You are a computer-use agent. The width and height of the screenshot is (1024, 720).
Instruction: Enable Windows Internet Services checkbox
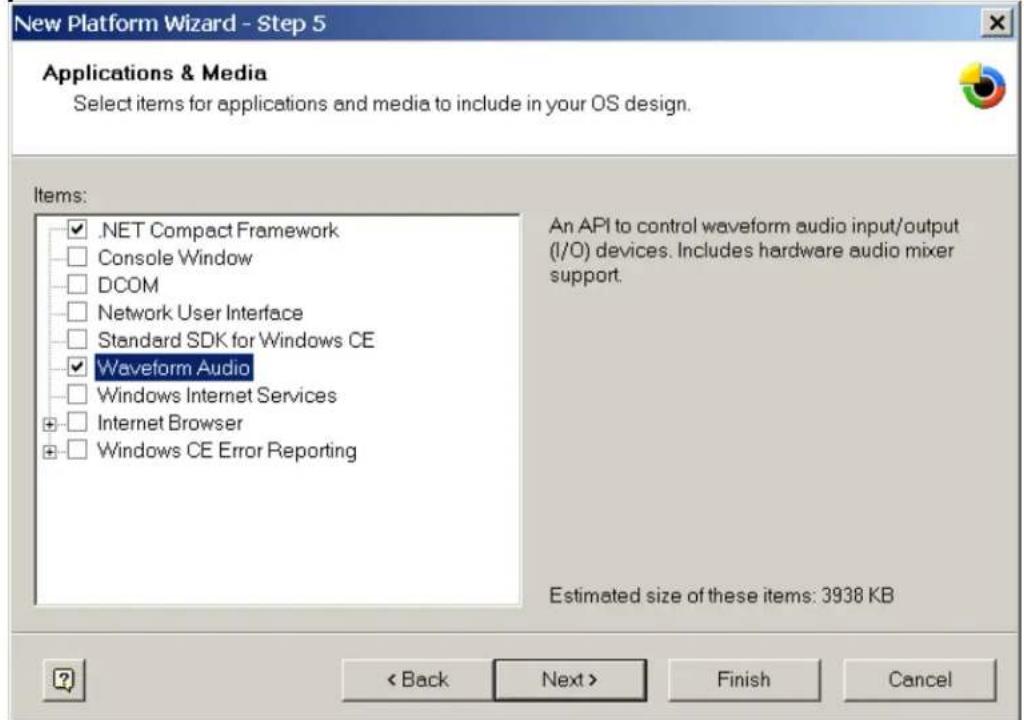point(77,394)
